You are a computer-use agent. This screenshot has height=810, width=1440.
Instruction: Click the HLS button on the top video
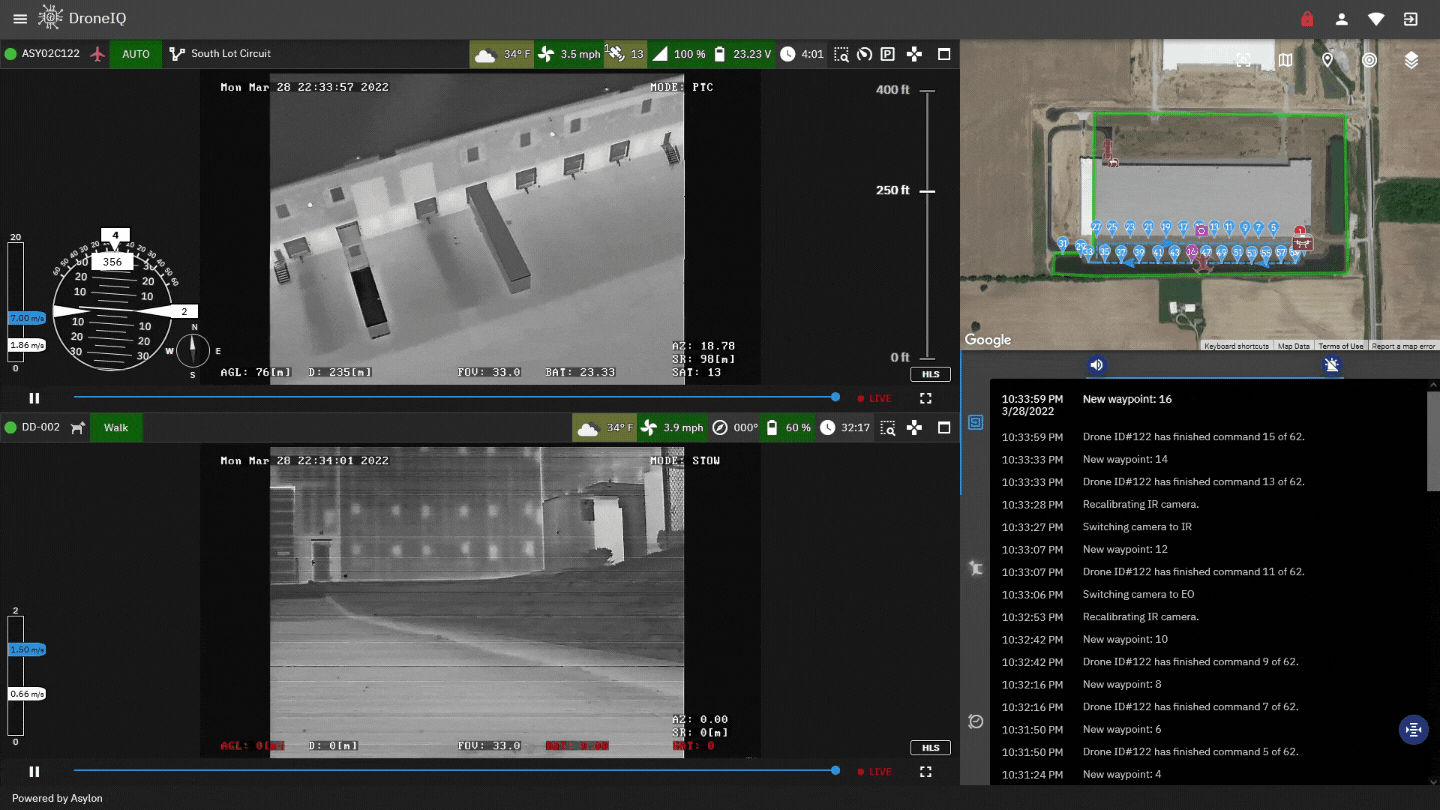(930, 375)
